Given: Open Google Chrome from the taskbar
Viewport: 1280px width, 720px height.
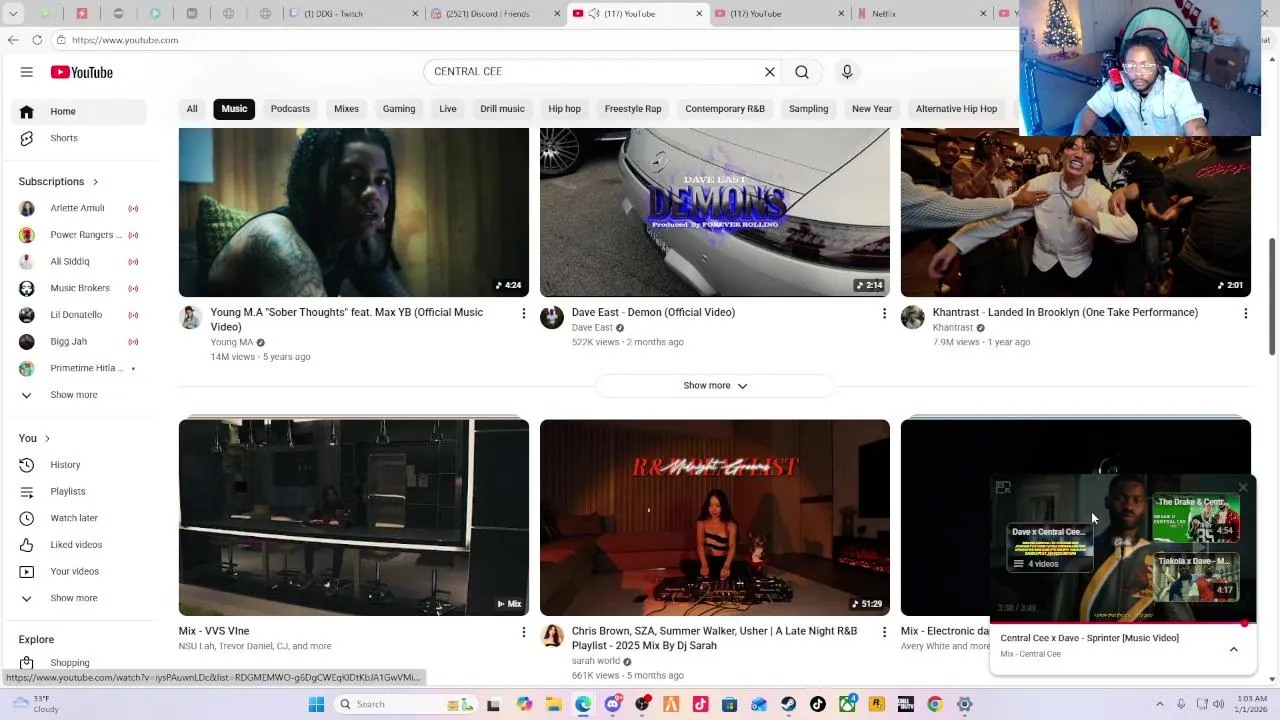Looking at the screenshot, I should (934, 704).
